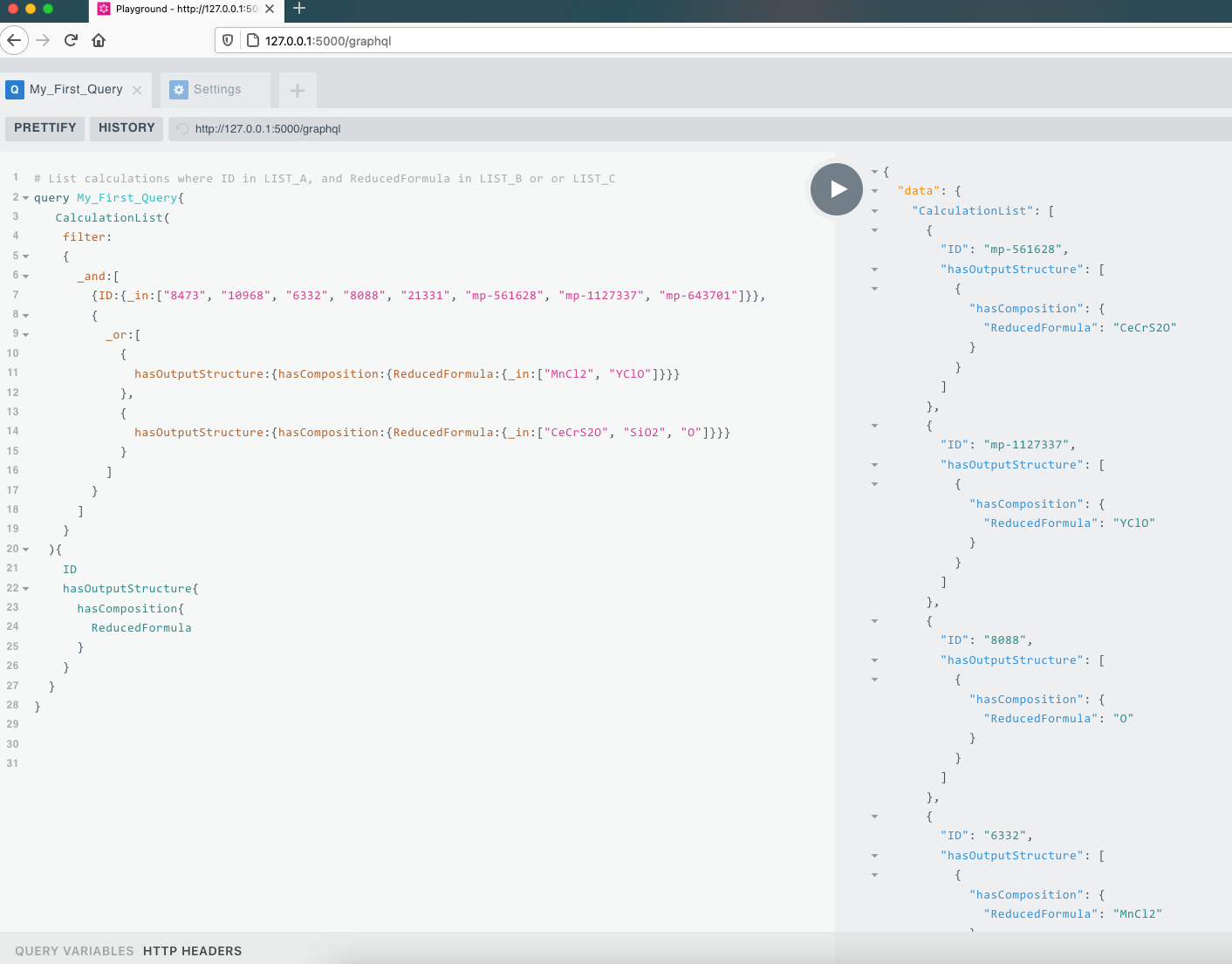Click "SiO2" in the line 14 filter
Image resolution: width=1232 pixels, height=964 pixels.
click(645, 433)
